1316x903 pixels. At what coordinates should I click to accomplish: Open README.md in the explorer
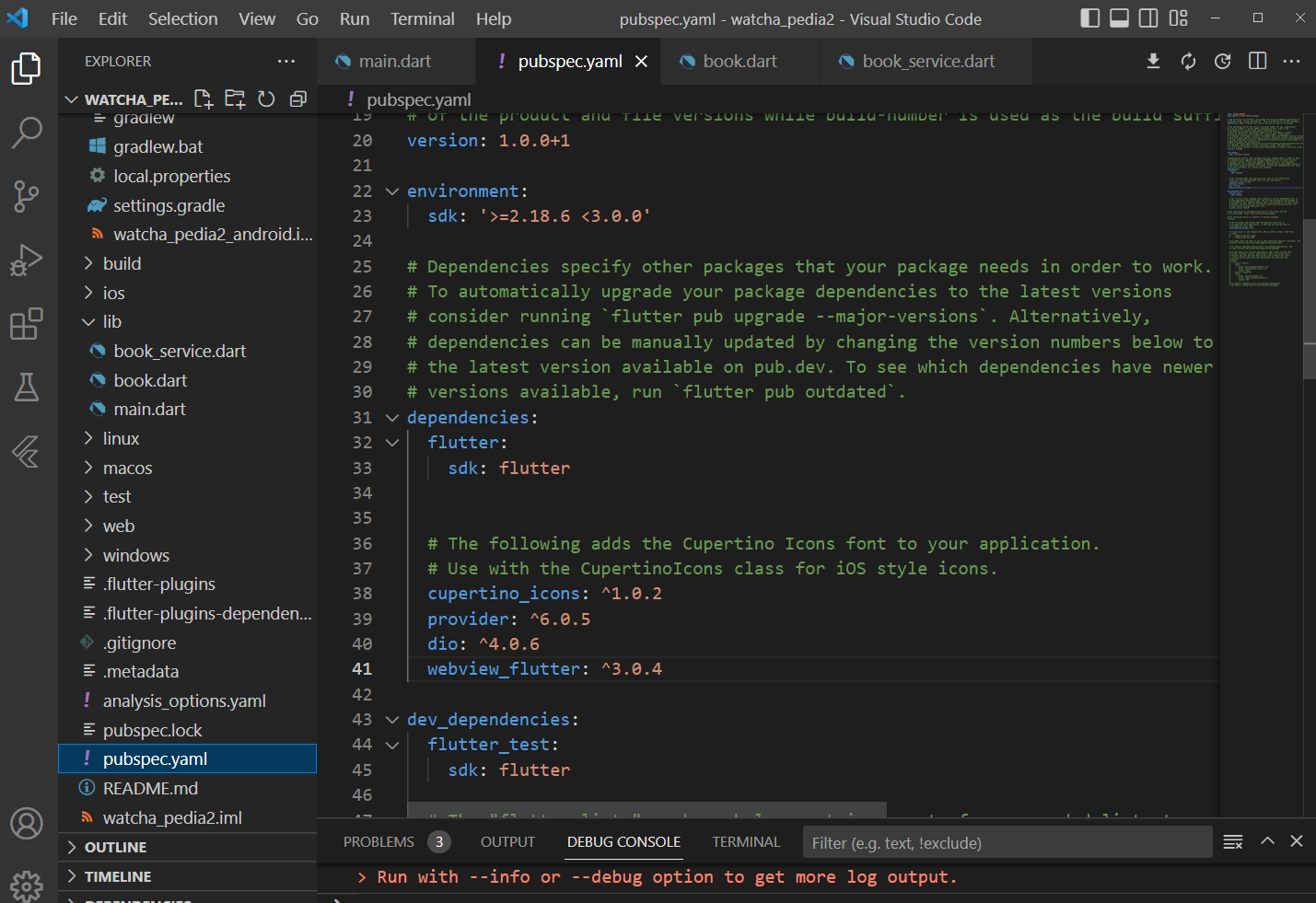click(x=150, y=788)
